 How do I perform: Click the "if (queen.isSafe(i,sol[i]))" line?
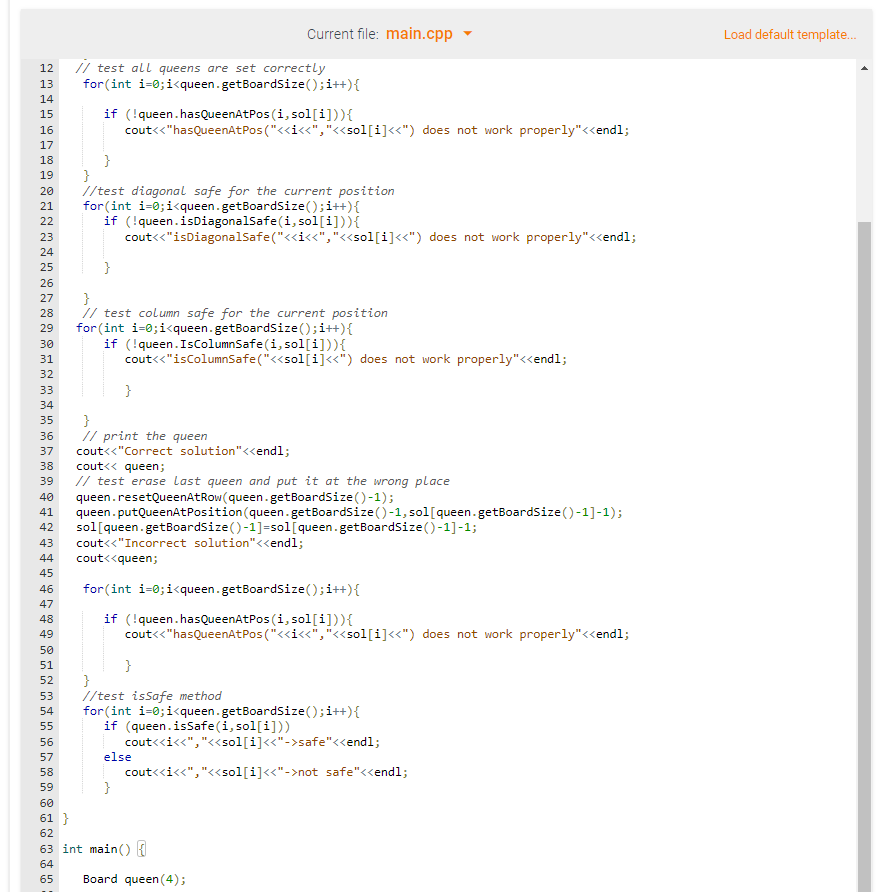click(x=197, y=726)
